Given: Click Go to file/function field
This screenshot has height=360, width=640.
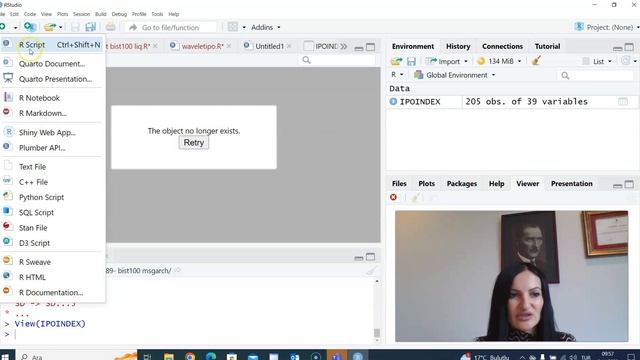Looking at the screenshot, I should click(171, 27).
